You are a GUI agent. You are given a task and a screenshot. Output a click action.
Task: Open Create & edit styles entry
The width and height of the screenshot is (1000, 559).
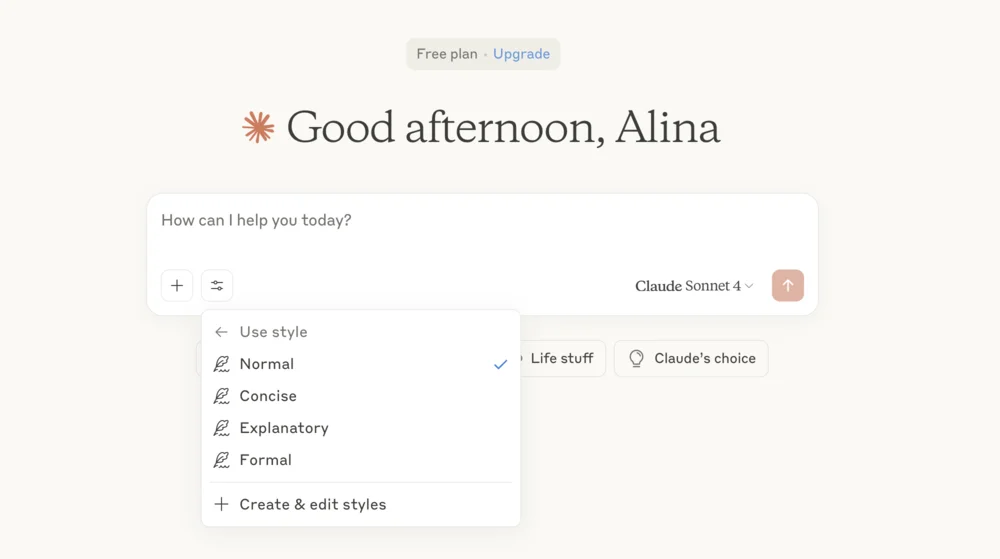313,504
